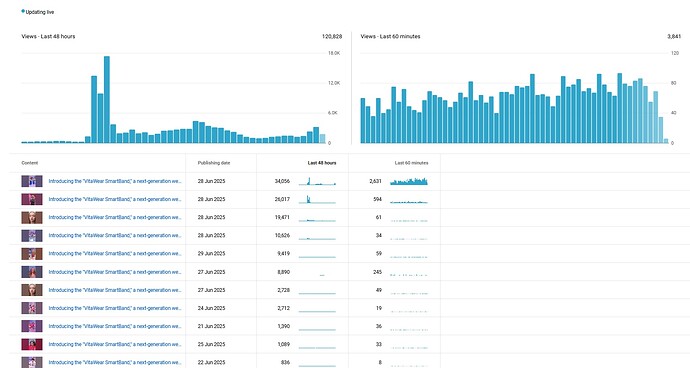This screenshot has height=368, width=690.
Task: Click the 60-minute sparkline beside 245
Action: (x=409, y=274)
